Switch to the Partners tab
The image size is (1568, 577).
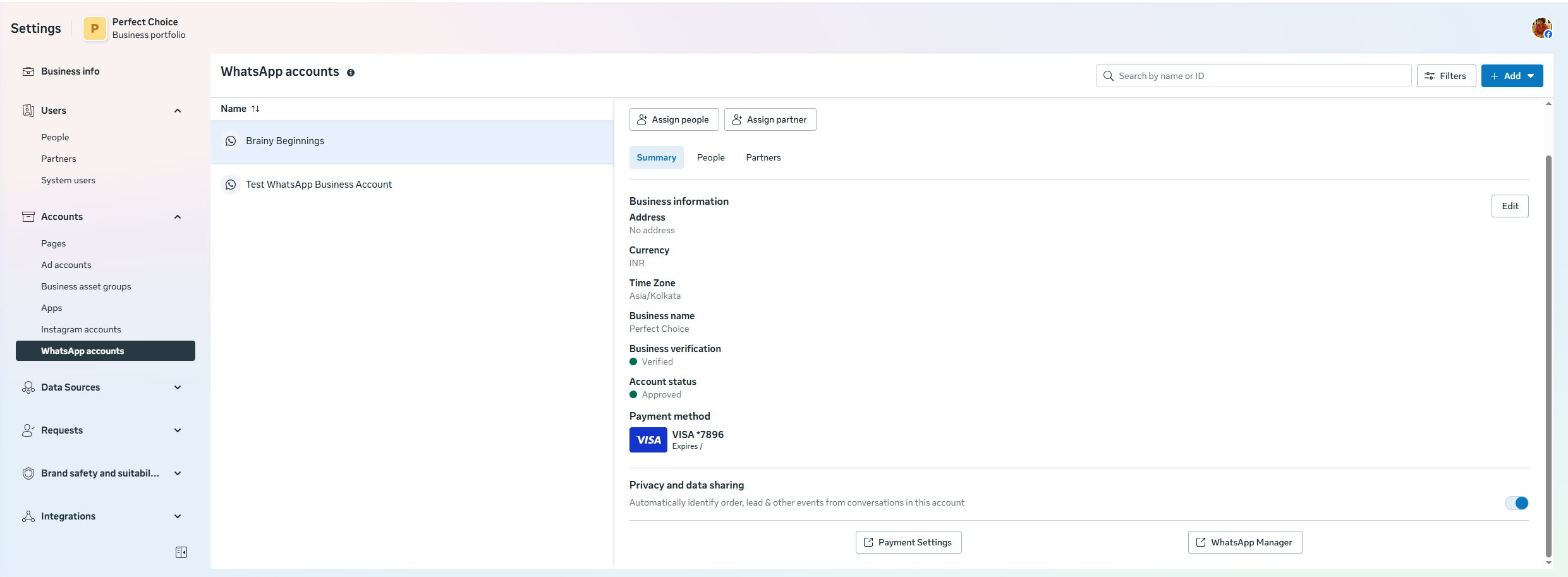[x=763, y=157]
